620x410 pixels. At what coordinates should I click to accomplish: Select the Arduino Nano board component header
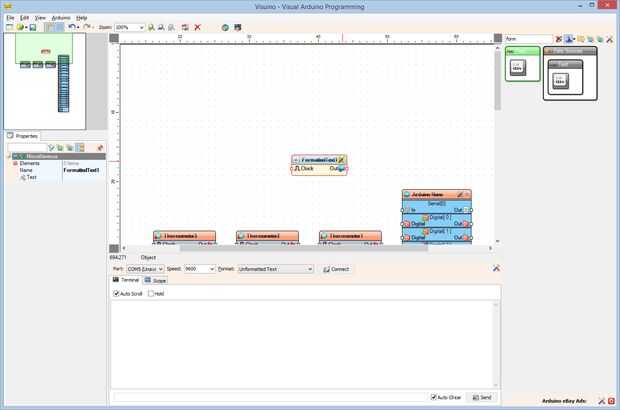437,195
